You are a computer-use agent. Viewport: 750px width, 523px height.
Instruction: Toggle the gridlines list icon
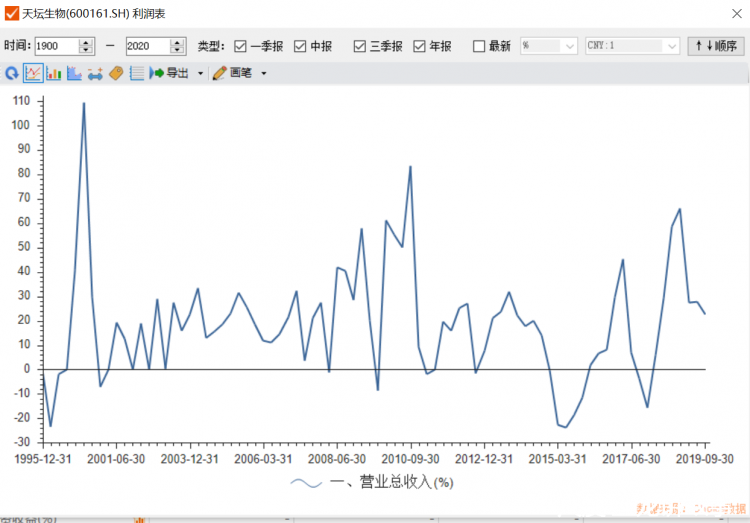(137, 73)
